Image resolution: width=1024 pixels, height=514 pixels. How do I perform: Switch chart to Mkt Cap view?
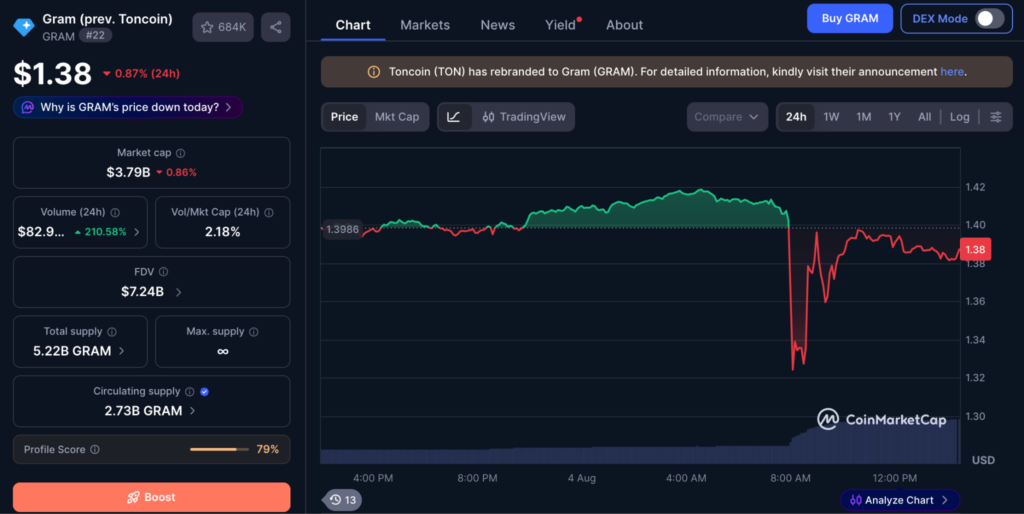pyautogui.click(x=396, y=117)
